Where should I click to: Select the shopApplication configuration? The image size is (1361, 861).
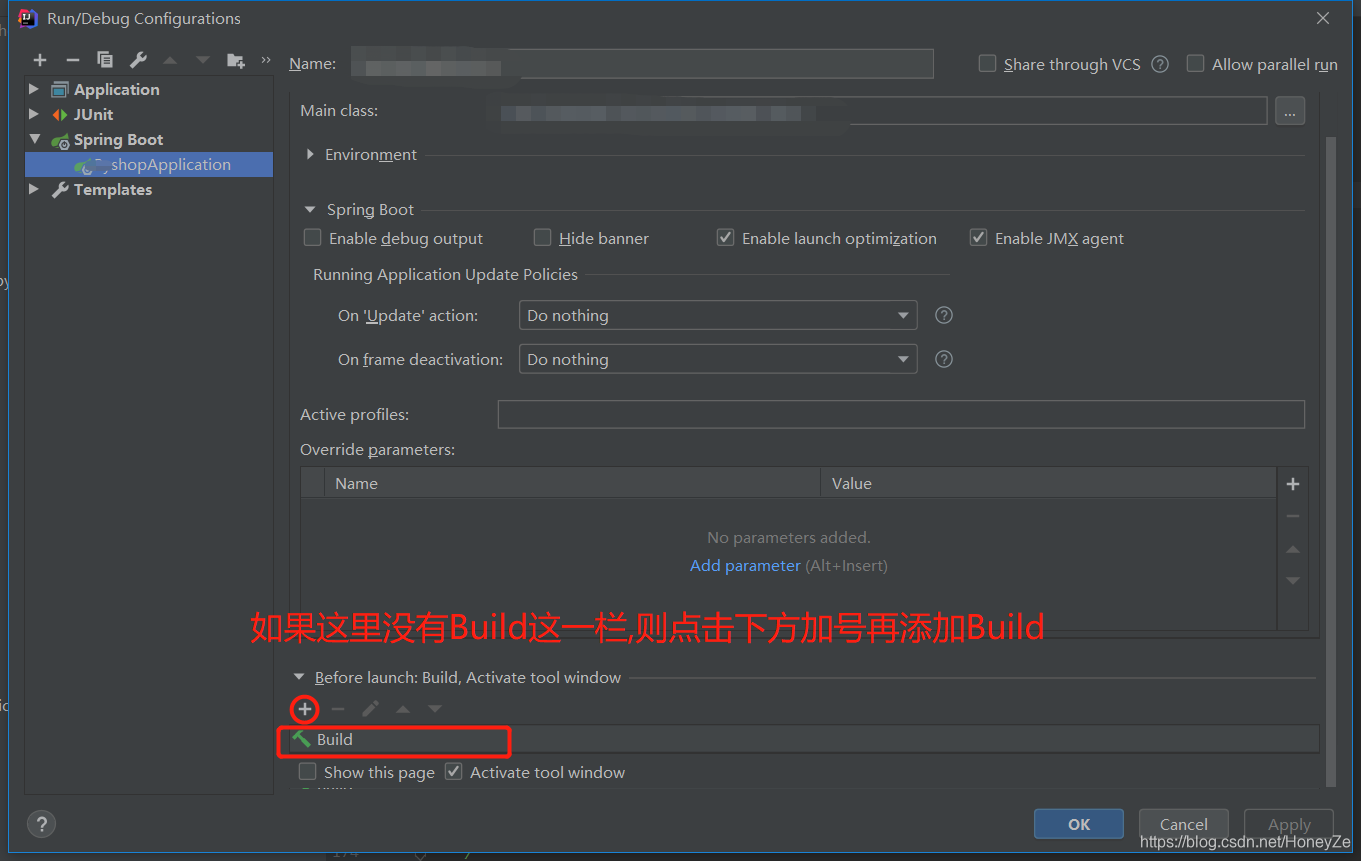click(149, 164)
